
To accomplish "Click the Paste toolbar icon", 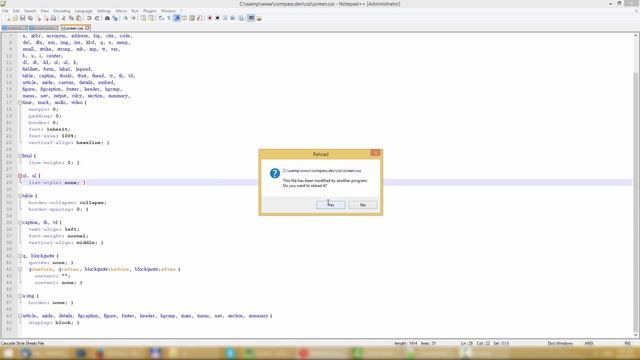I will (78, 18).
